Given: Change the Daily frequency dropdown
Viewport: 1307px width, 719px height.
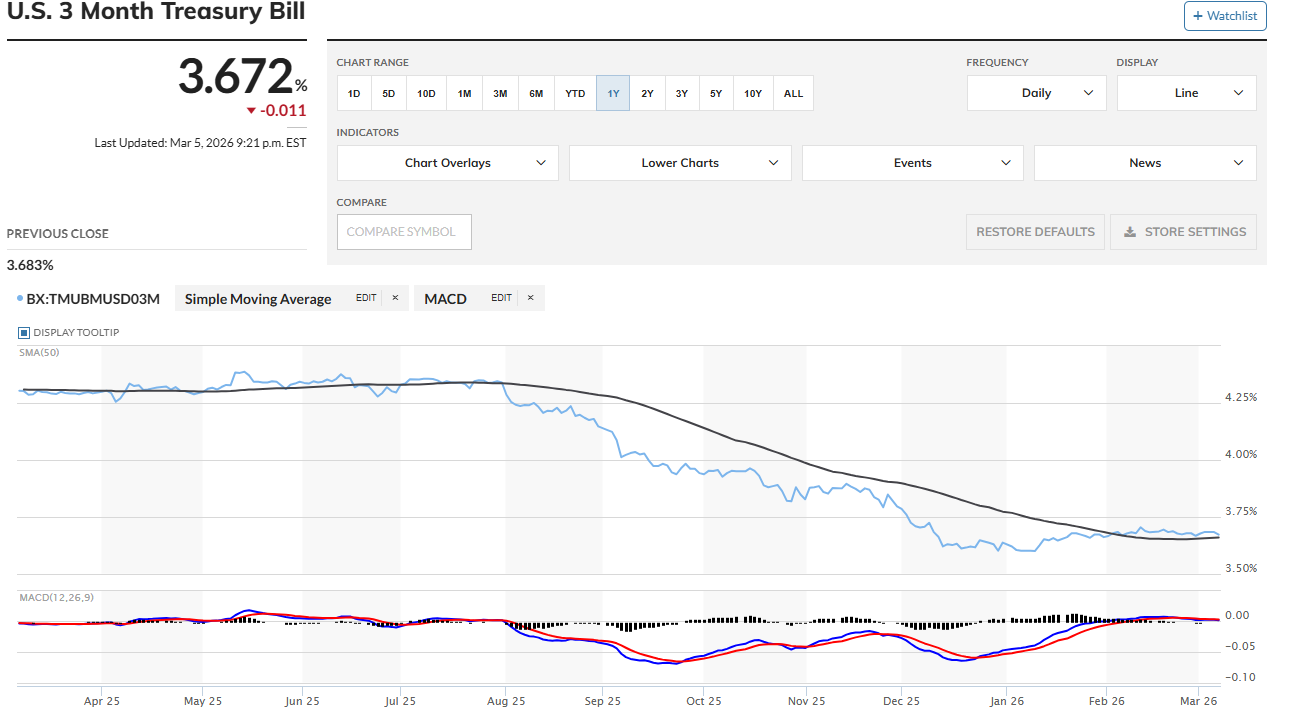Looking at the screenshot, I should click(x=1036, y=93).
